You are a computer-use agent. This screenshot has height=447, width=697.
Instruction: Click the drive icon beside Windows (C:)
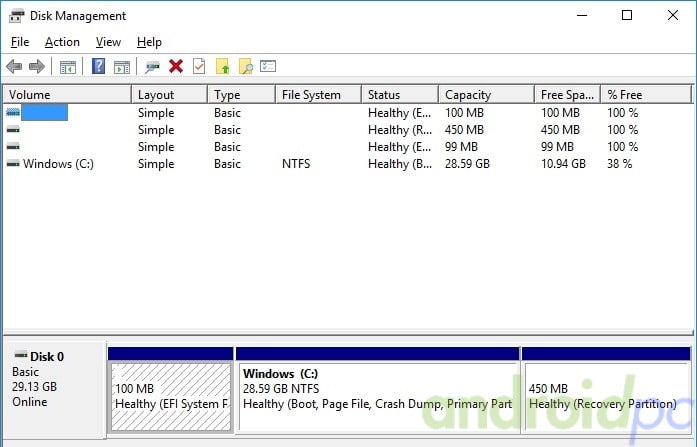click(x=13, y=164)
